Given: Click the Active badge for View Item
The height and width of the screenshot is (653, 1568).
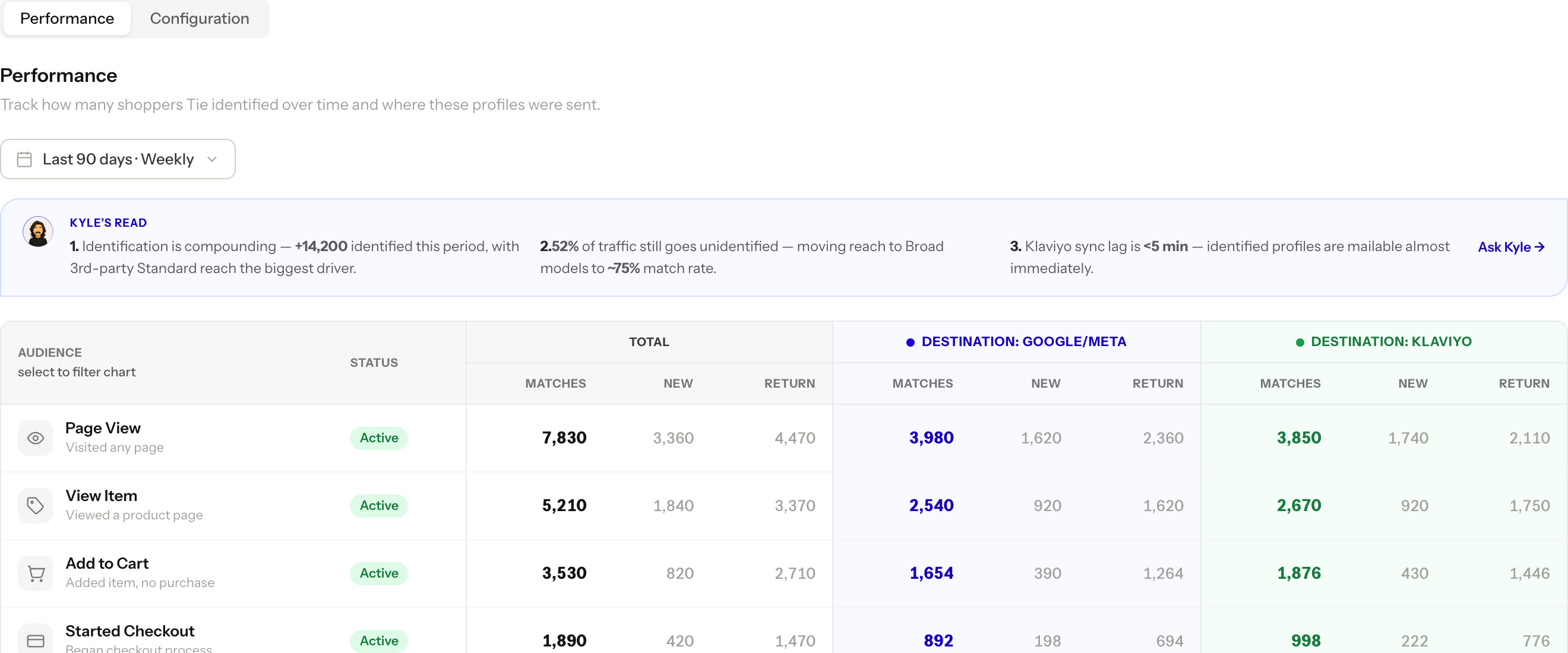Looking at the screenshot, I should (x=378, y=505).
